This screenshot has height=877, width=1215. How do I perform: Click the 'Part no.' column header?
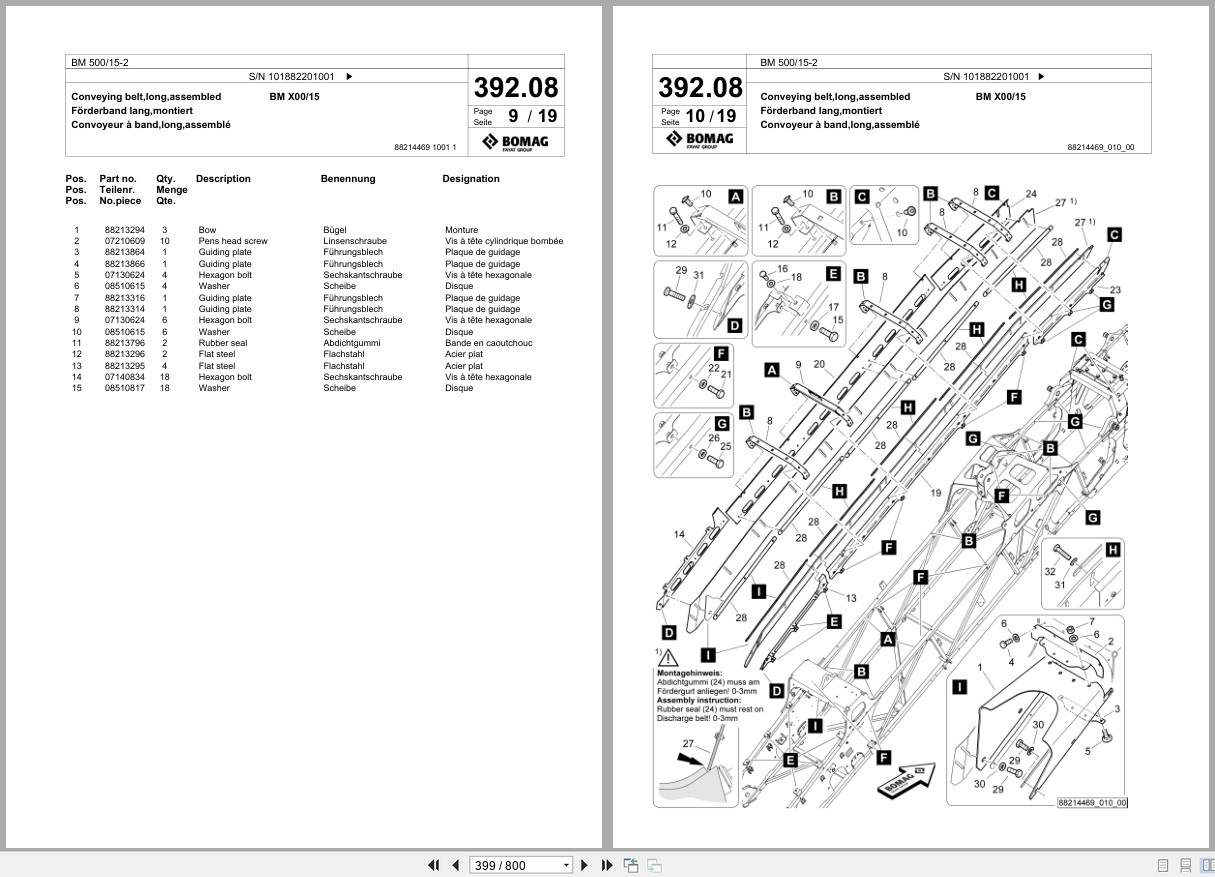pos(118,179)
